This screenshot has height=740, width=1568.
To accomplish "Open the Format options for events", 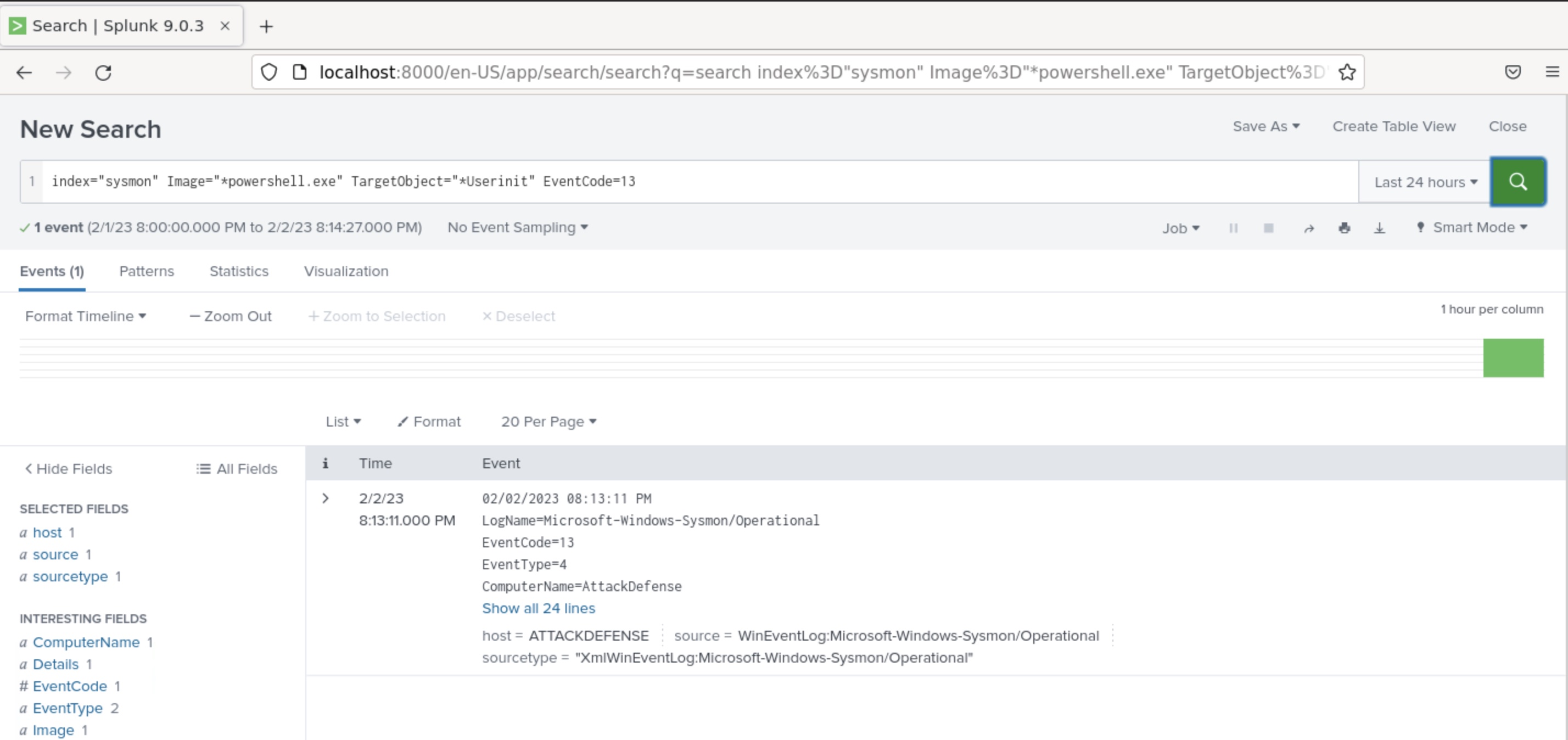I will pyautogui.click(x=429, y=422).
